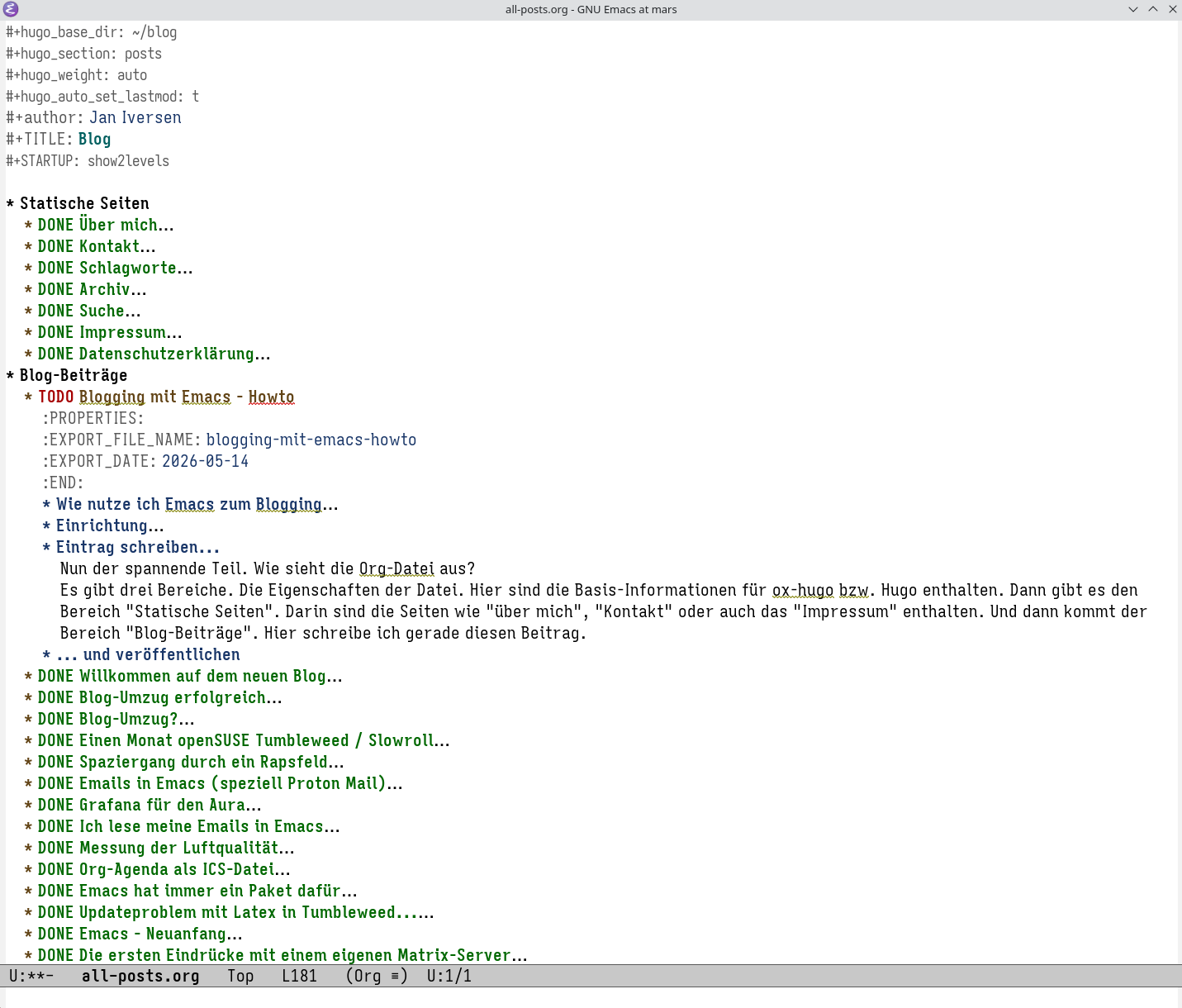
Task: Click the minibuffer echo area
Action: [591, 997]
